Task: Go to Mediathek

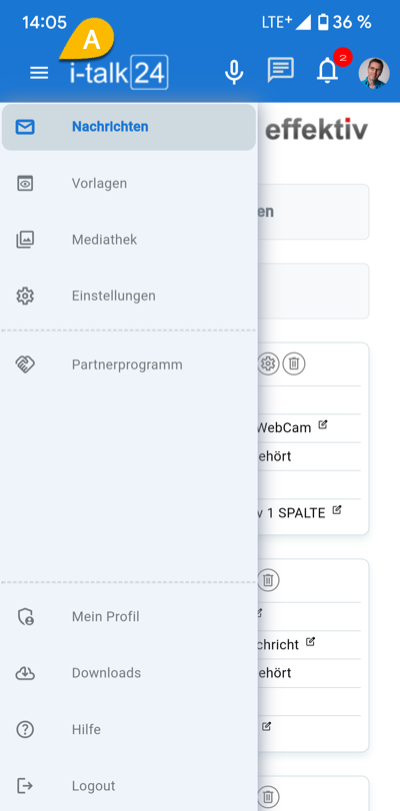Action: click(x=129, y=240)
